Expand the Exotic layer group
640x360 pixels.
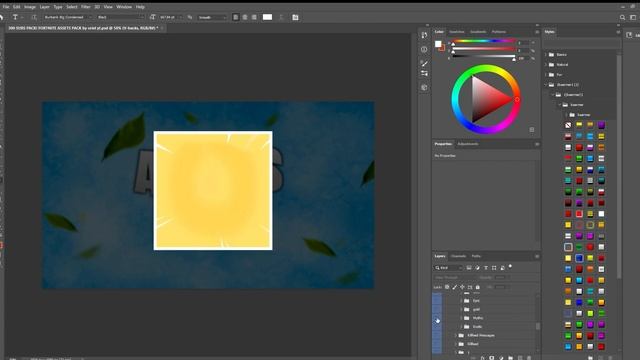tap(462, 327)
